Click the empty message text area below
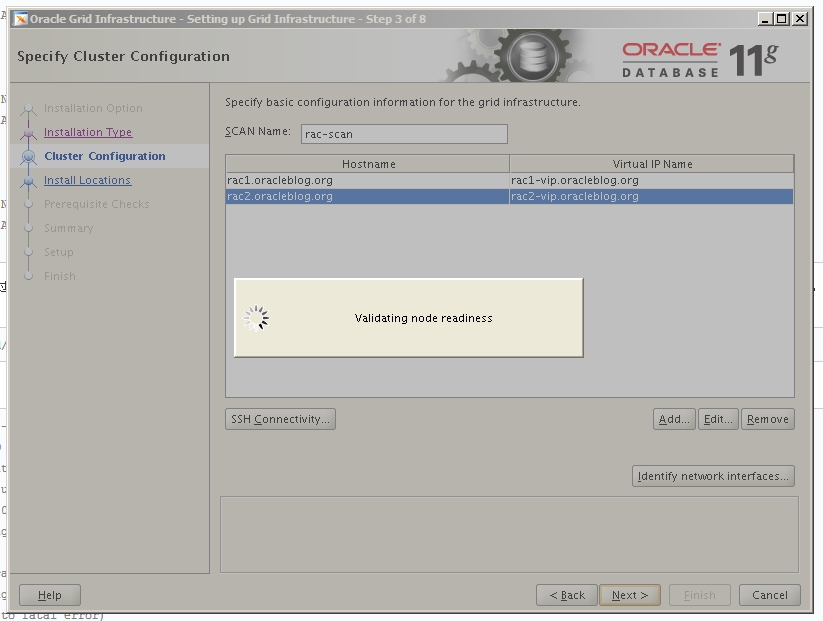The height and width of the screenshot is (621, 823). click(509, 534)
